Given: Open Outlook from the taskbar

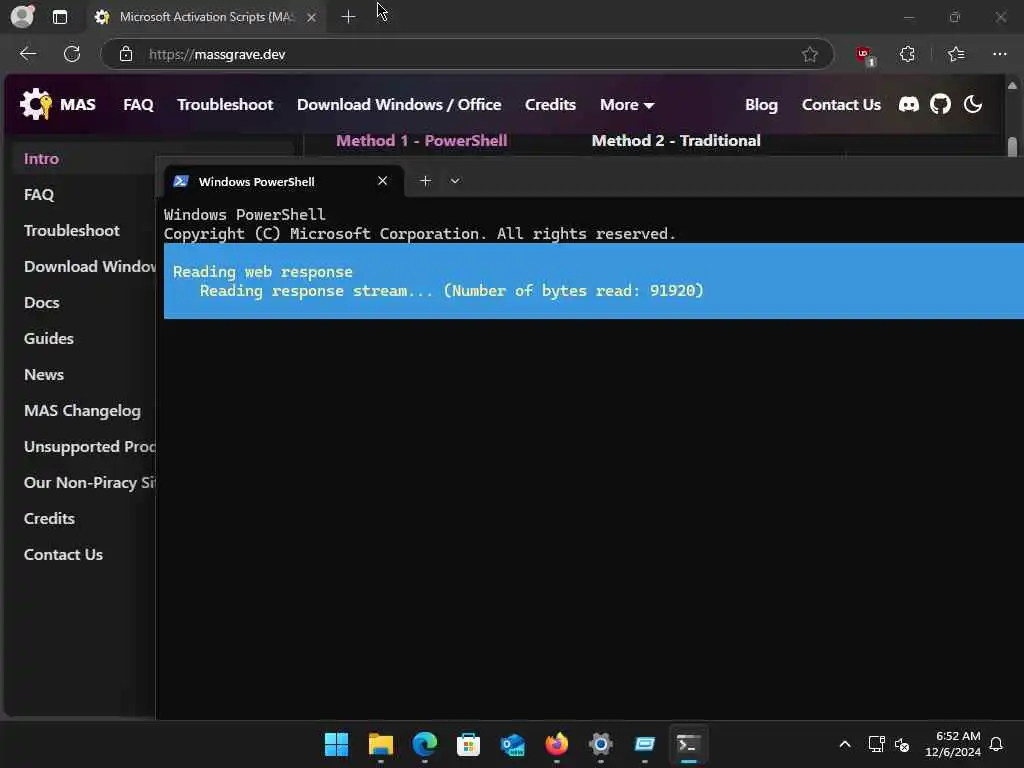Looking at the screenshot, I should tap(513, 744).
